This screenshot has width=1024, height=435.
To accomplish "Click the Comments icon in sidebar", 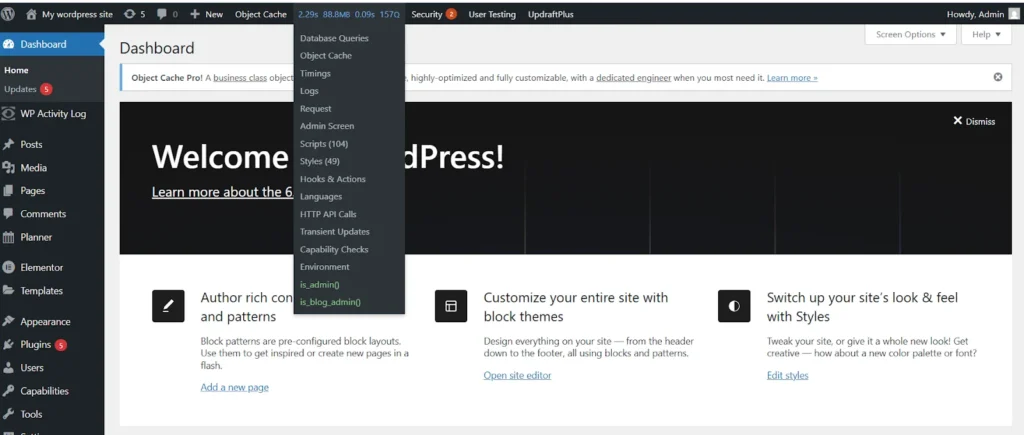I will (x=9, y=214).
